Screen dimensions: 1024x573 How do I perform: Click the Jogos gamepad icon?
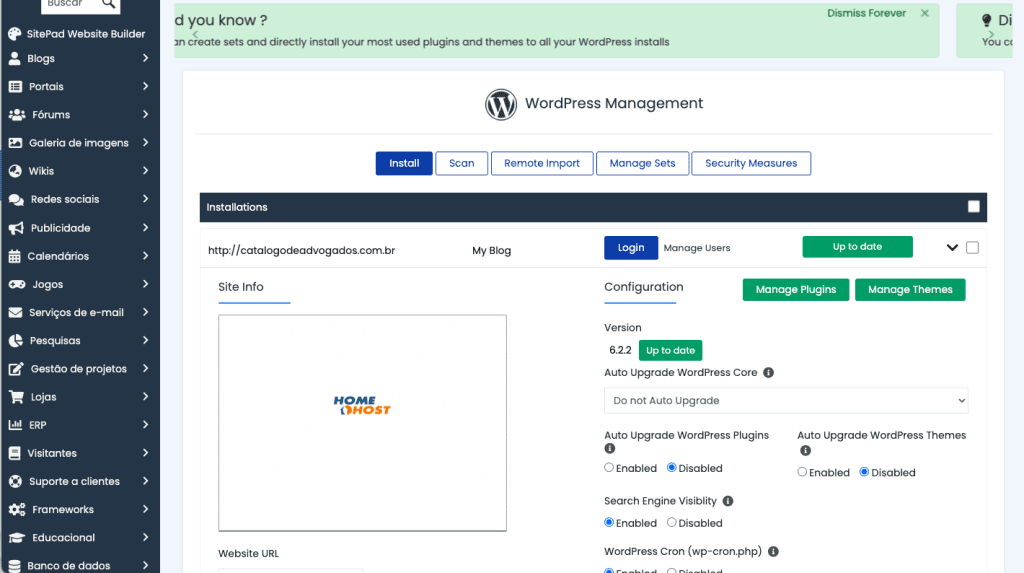pos(17,284)
